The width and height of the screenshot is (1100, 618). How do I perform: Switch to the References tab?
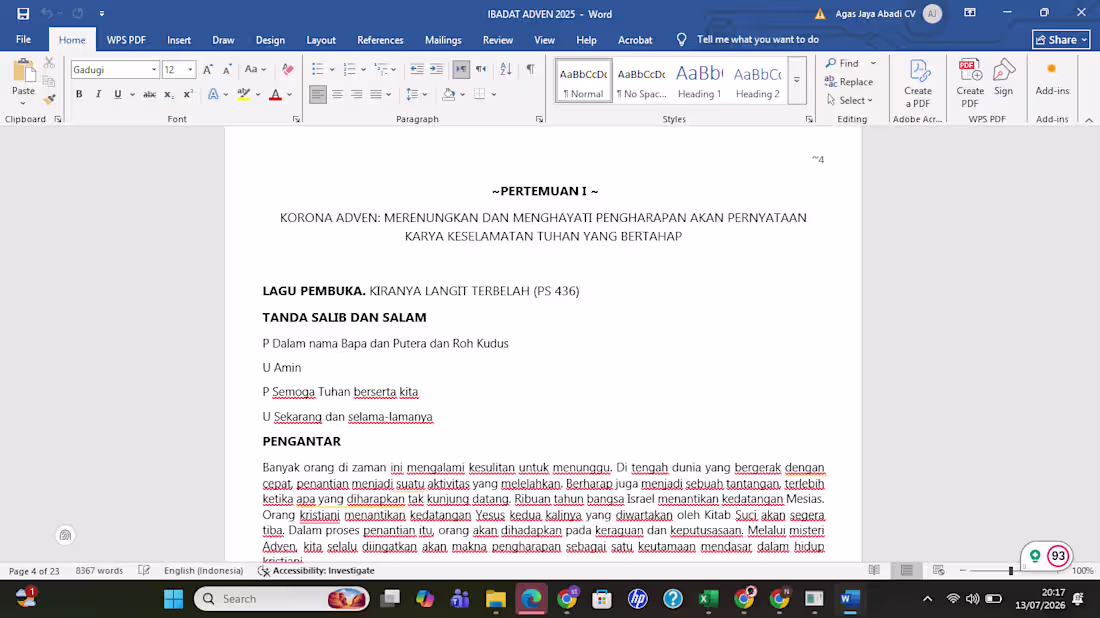[x=380, y=40]
